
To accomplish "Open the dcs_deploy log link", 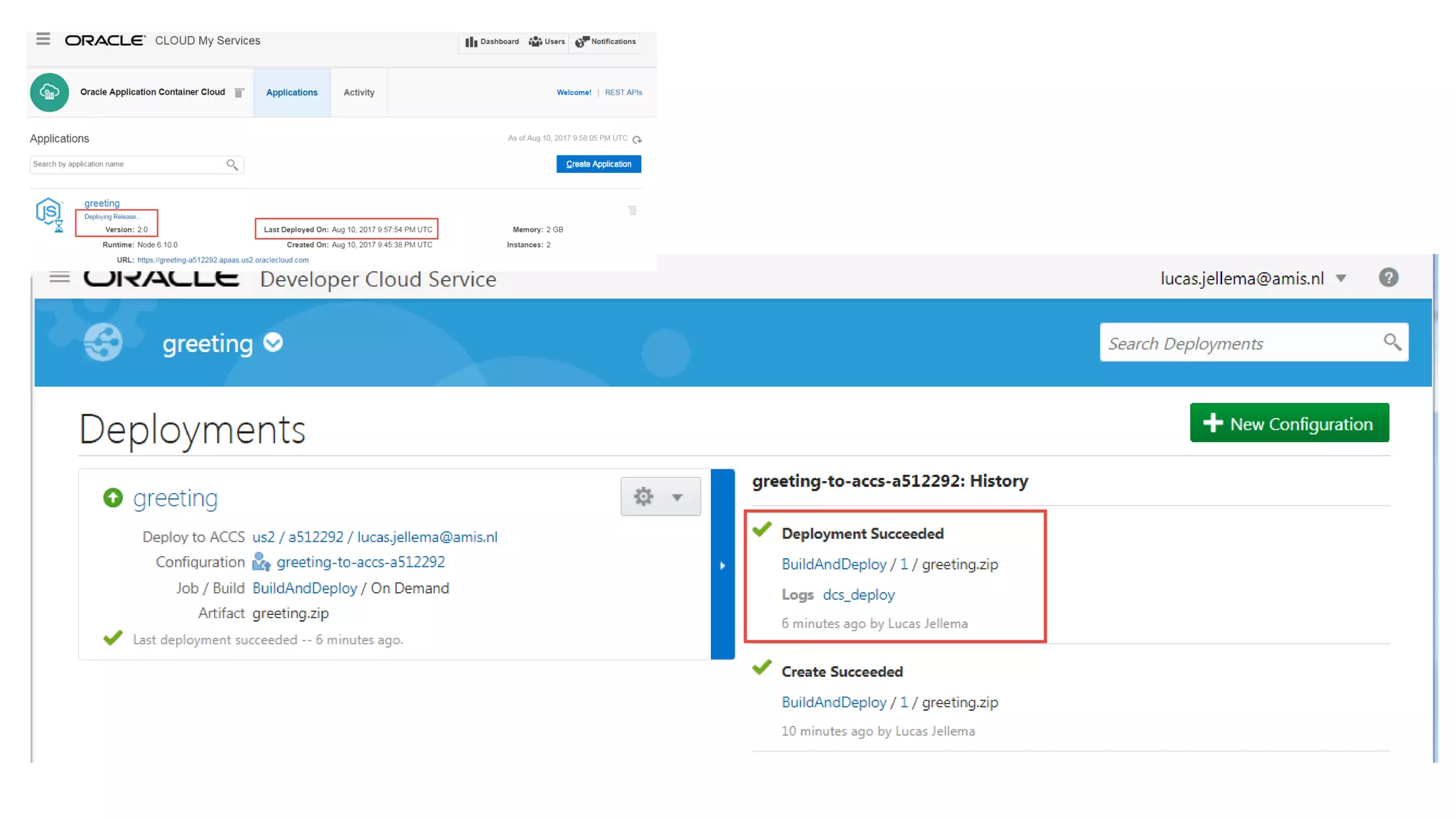I will [858, 595].
